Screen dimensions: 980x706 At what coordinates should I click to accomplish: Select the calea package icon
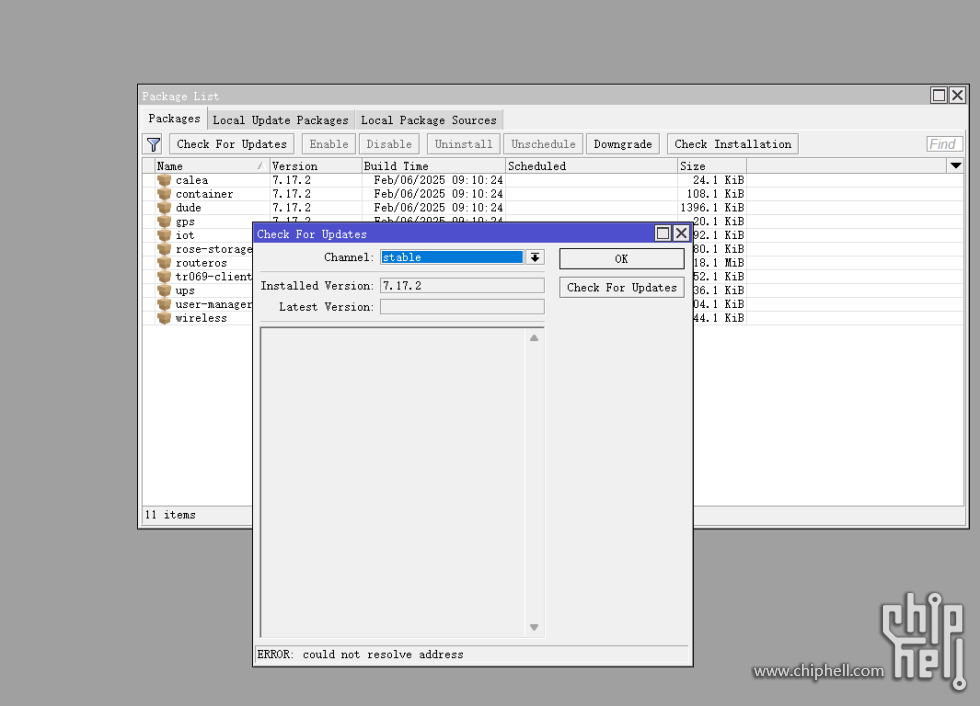coord(164,180)
